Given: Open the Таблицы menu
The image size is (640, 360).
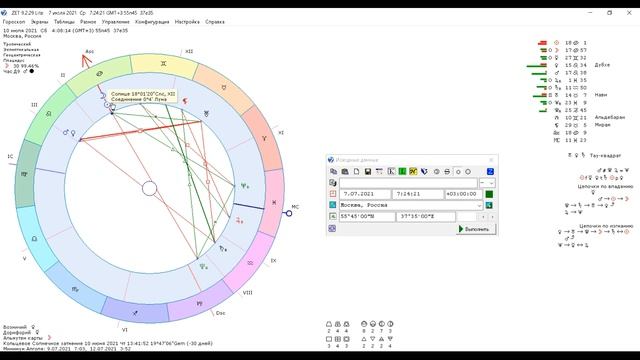Looking at the screenshot, I should tap(64, 22).
